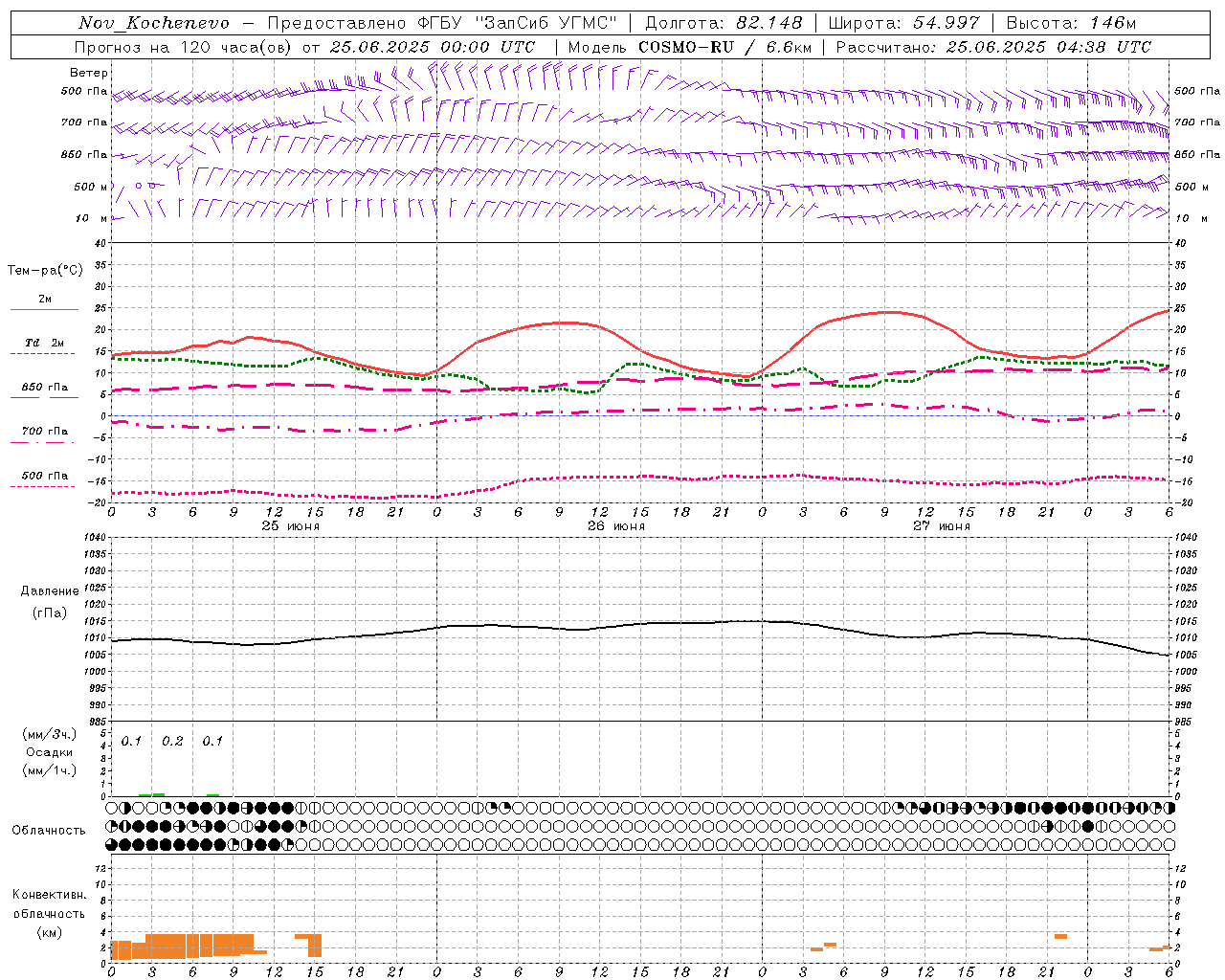Click the Долгота: 82.148 value
This screenshot has height=980, width=1225.
pos(724,23)
